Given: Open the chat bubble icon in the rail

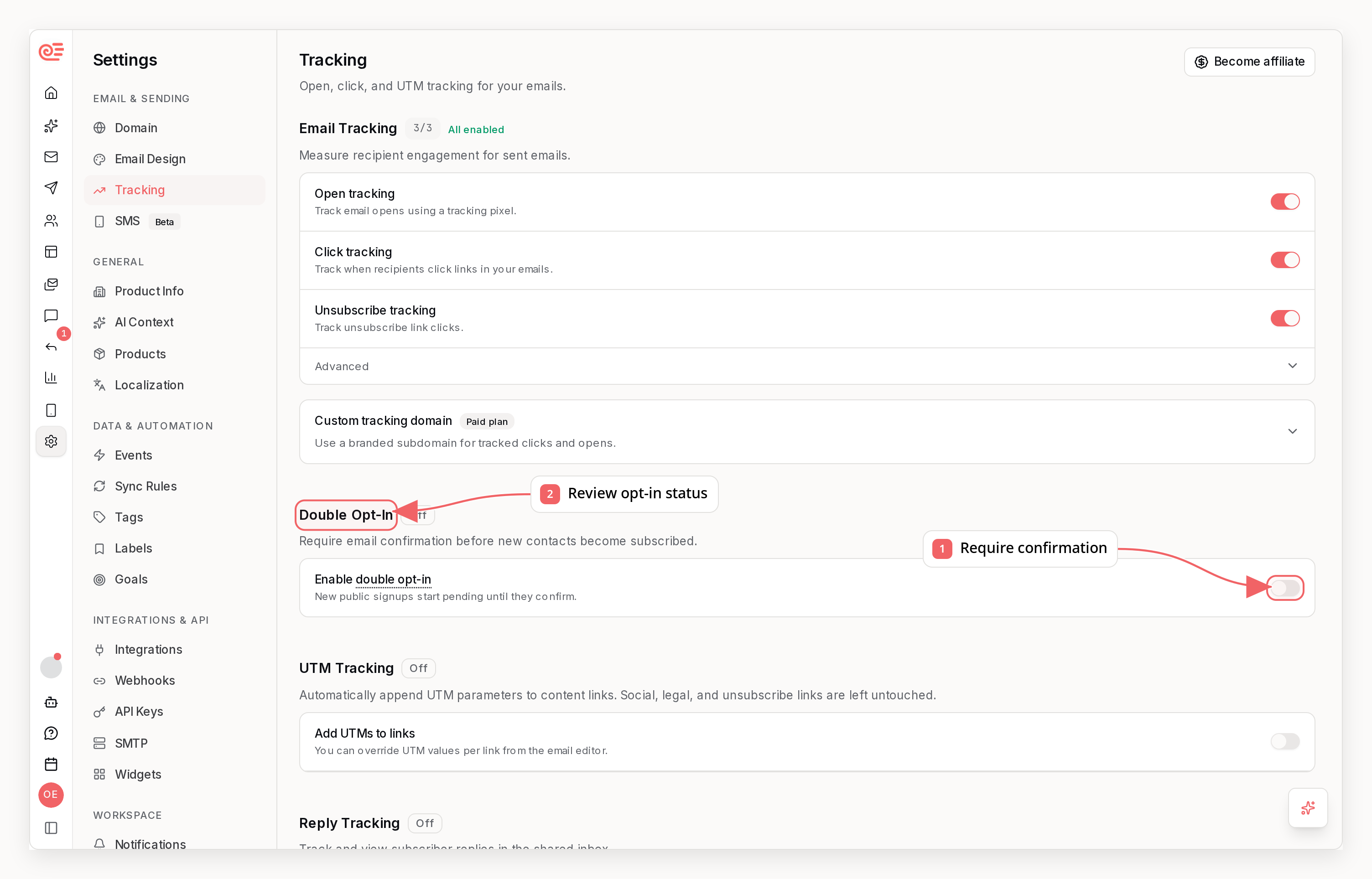Looking at the screenshot, I should pos(52,315).
